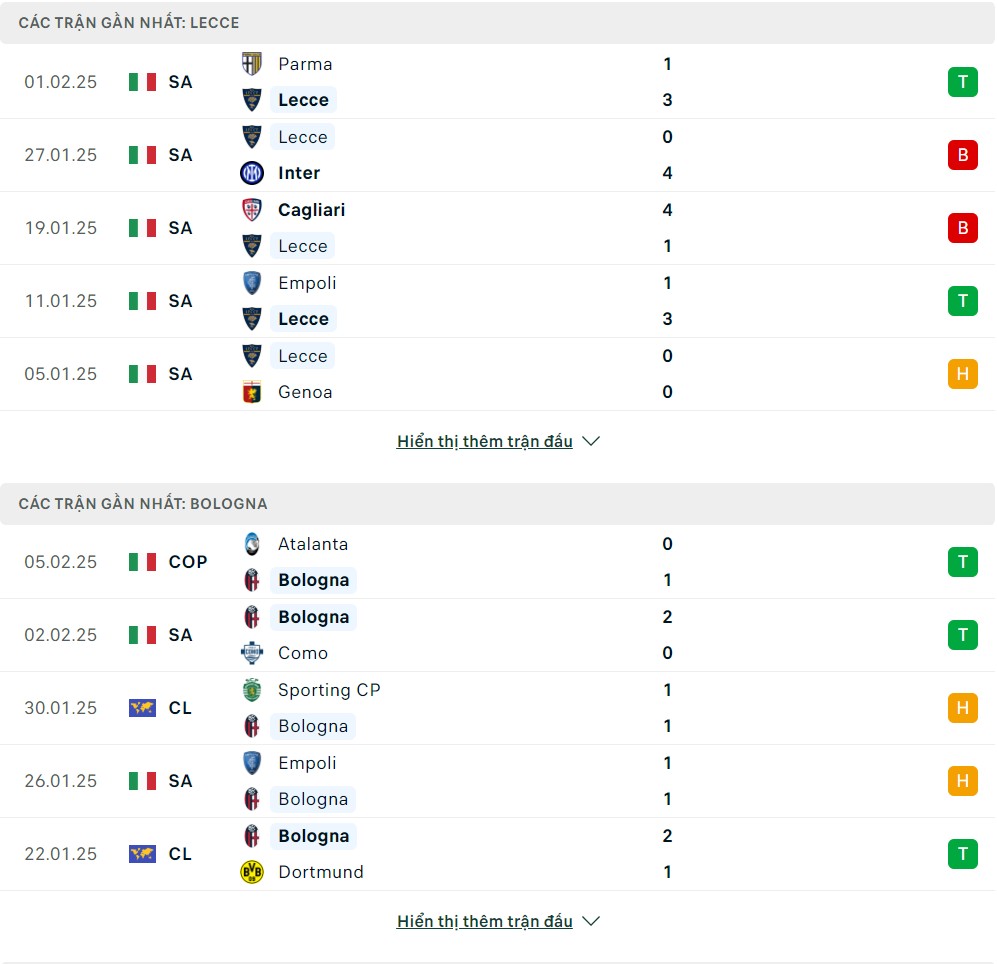Click the Como club logo
The height and width of the screenshot is (964, 997).
coord(252,653)
